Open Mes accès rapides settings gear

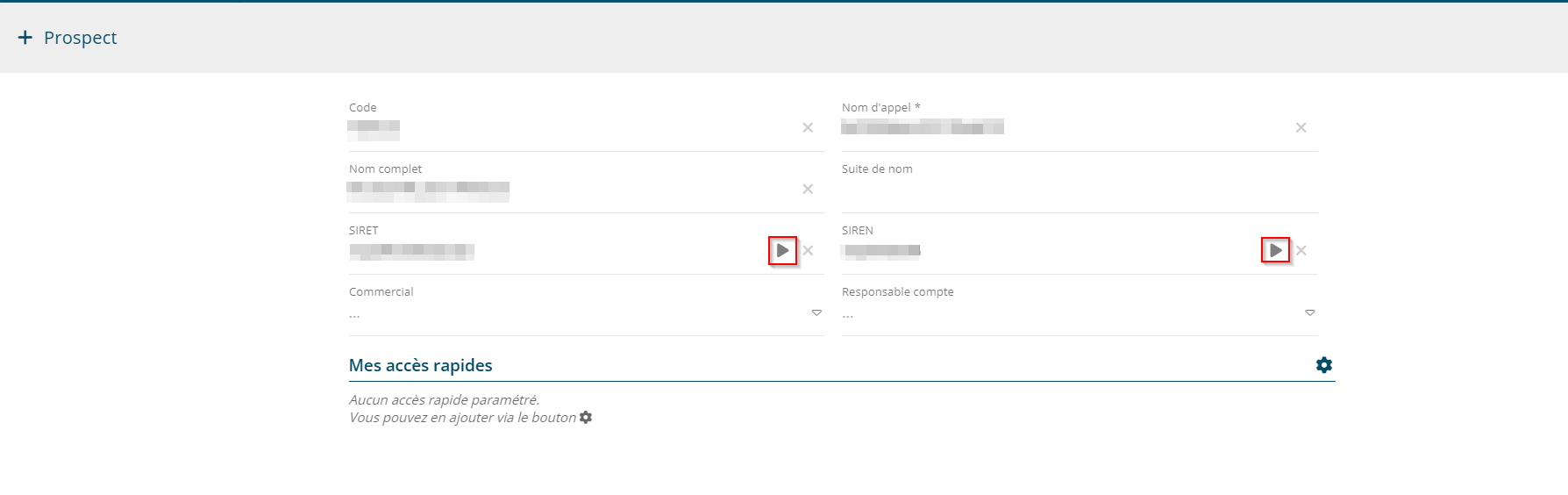click(1323, 365)
